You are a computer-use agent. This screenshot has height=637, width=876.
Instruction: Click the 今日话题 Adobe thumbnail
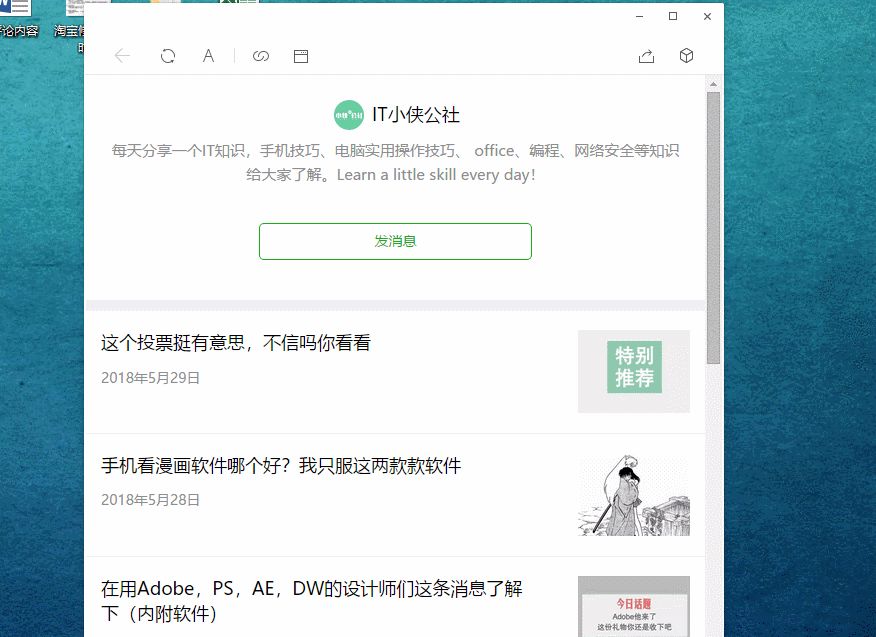(634, 606)
